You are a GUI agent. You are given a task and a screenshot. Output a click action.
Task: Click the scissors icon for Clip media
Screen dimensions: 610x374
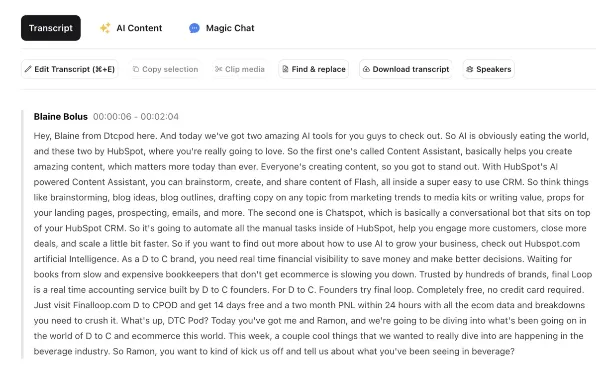pos(219,69)
